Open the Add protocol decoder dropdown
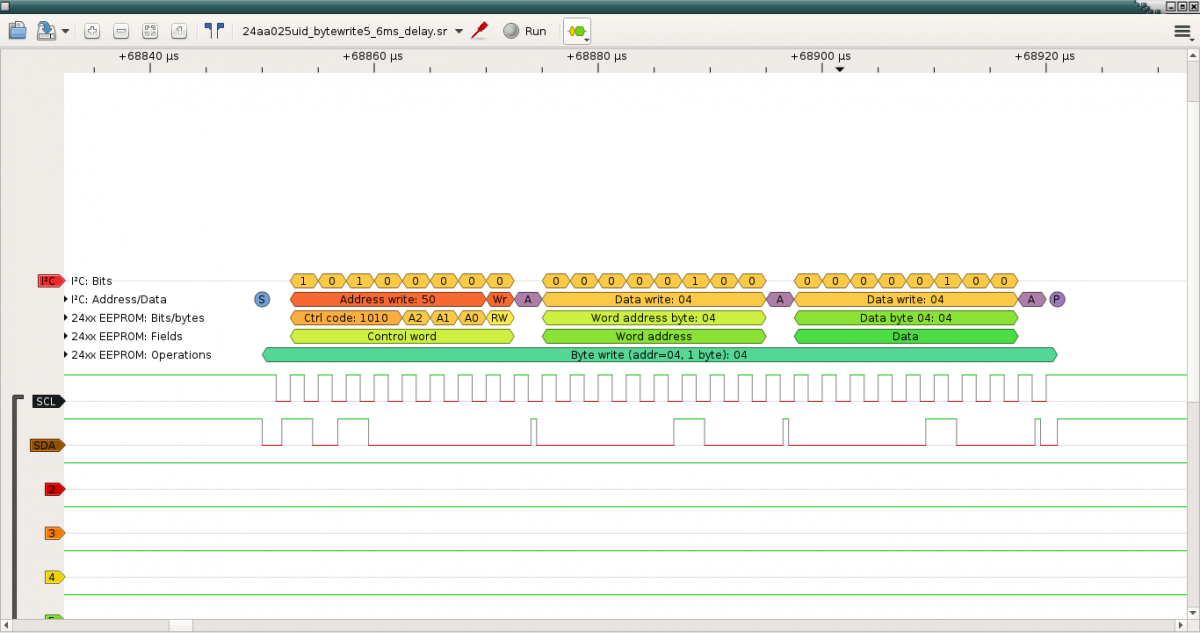The width and height of the screenshot is (1200, 633). (x=577, y=31)
